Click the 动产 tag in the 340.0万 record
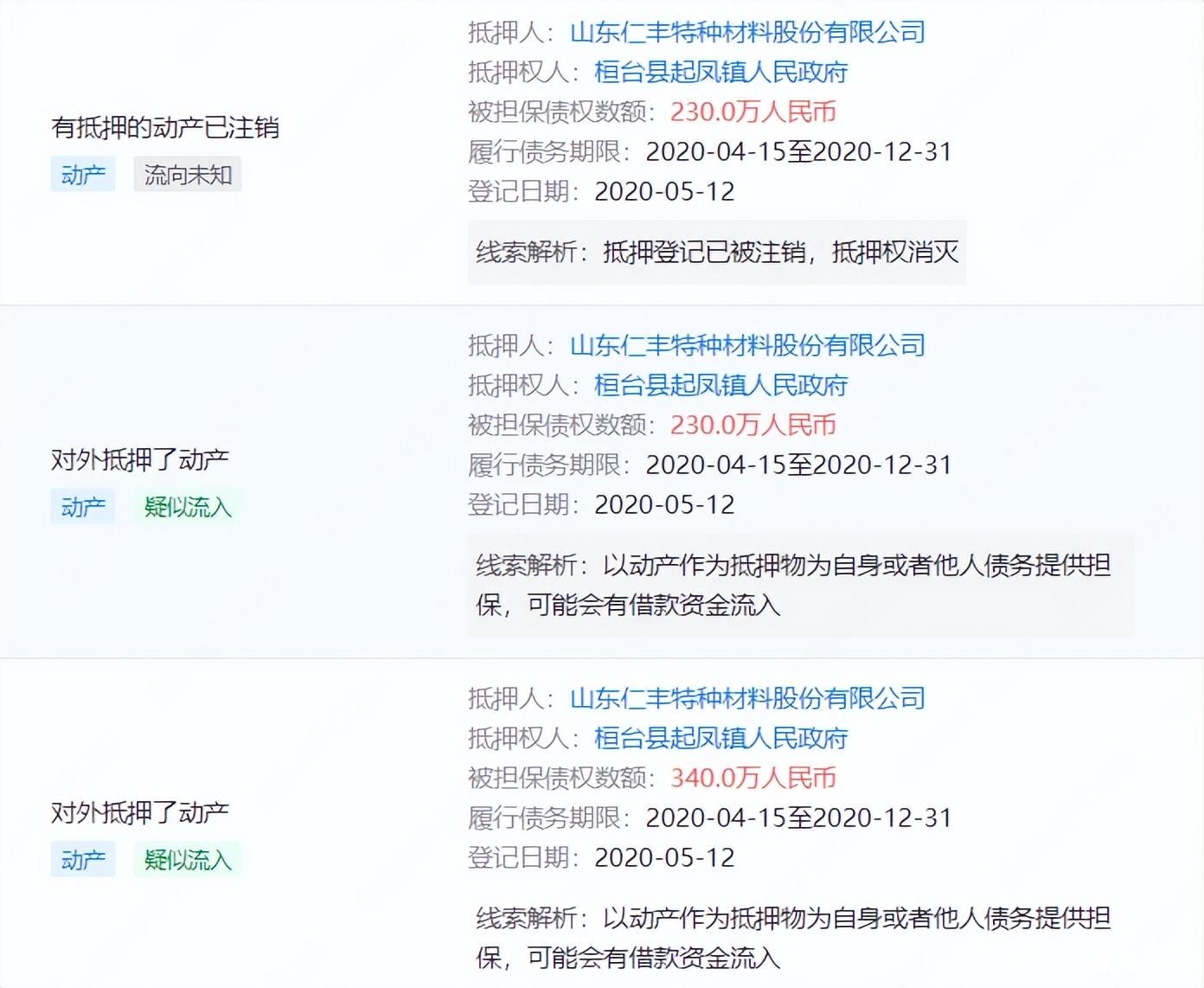The height and width of the screenshot is (988, 1204). click(x=83, y=860)
